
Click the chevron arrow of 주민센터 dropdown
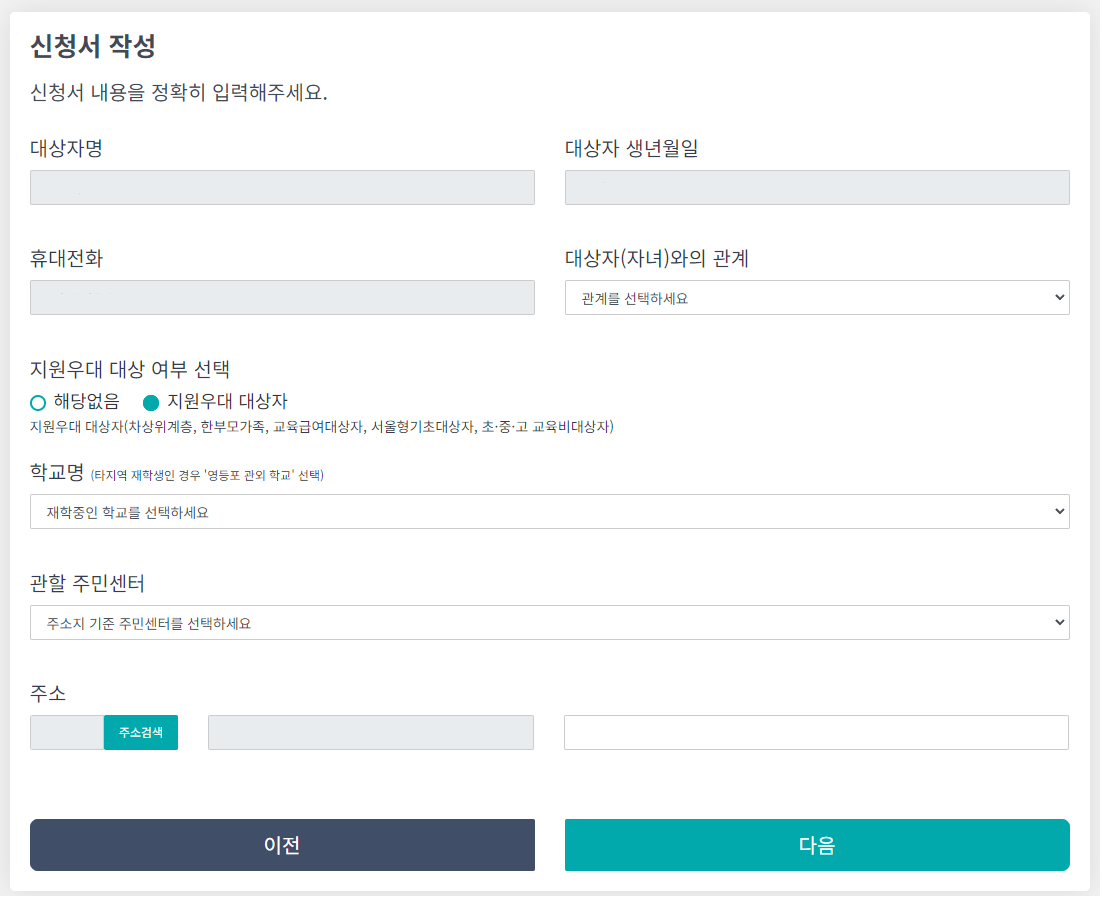[1061, 623]
